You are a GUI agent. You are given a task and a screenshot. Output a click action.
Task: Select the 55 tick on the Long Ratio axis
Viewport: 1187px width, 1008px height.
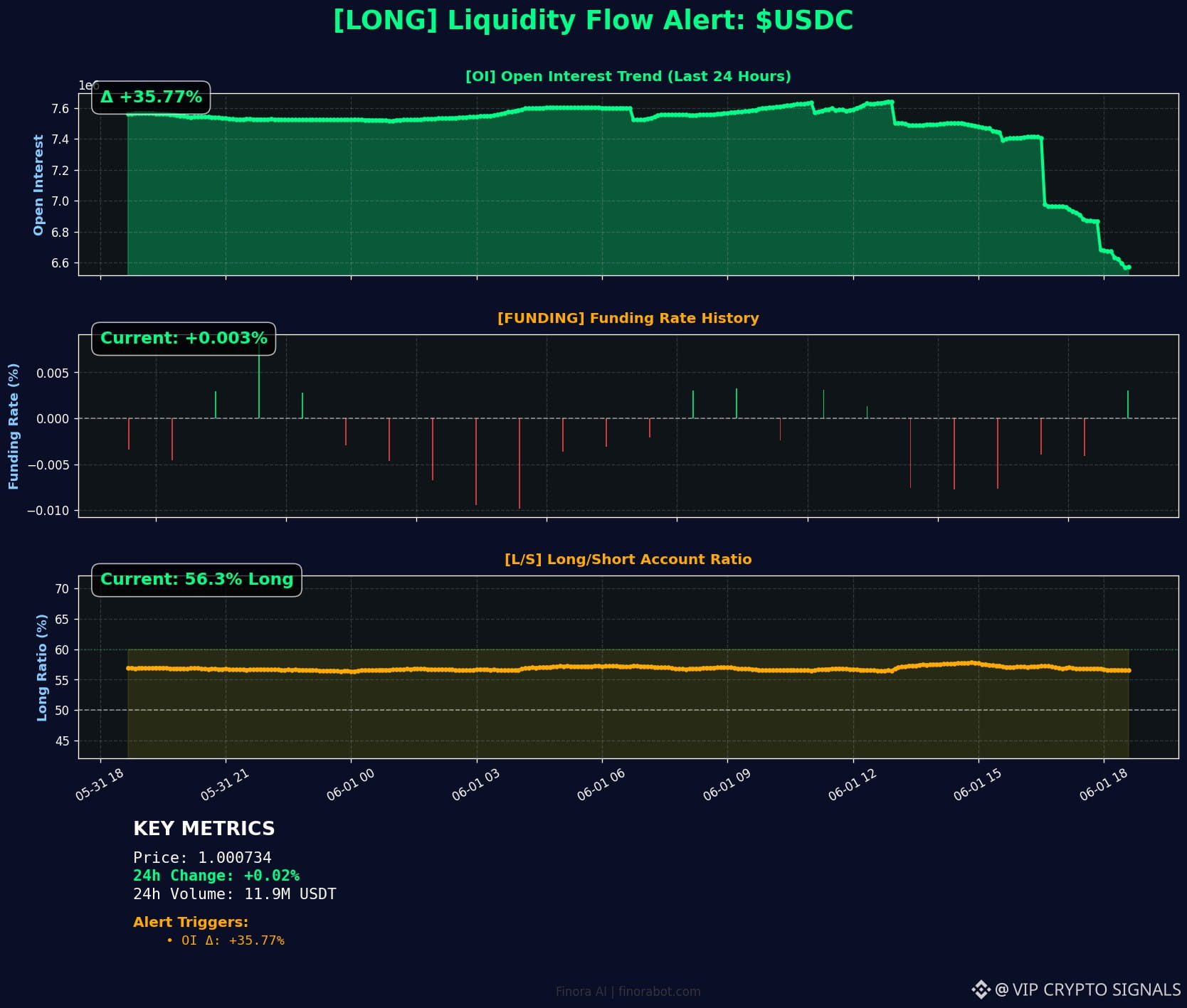pos(63,681)
